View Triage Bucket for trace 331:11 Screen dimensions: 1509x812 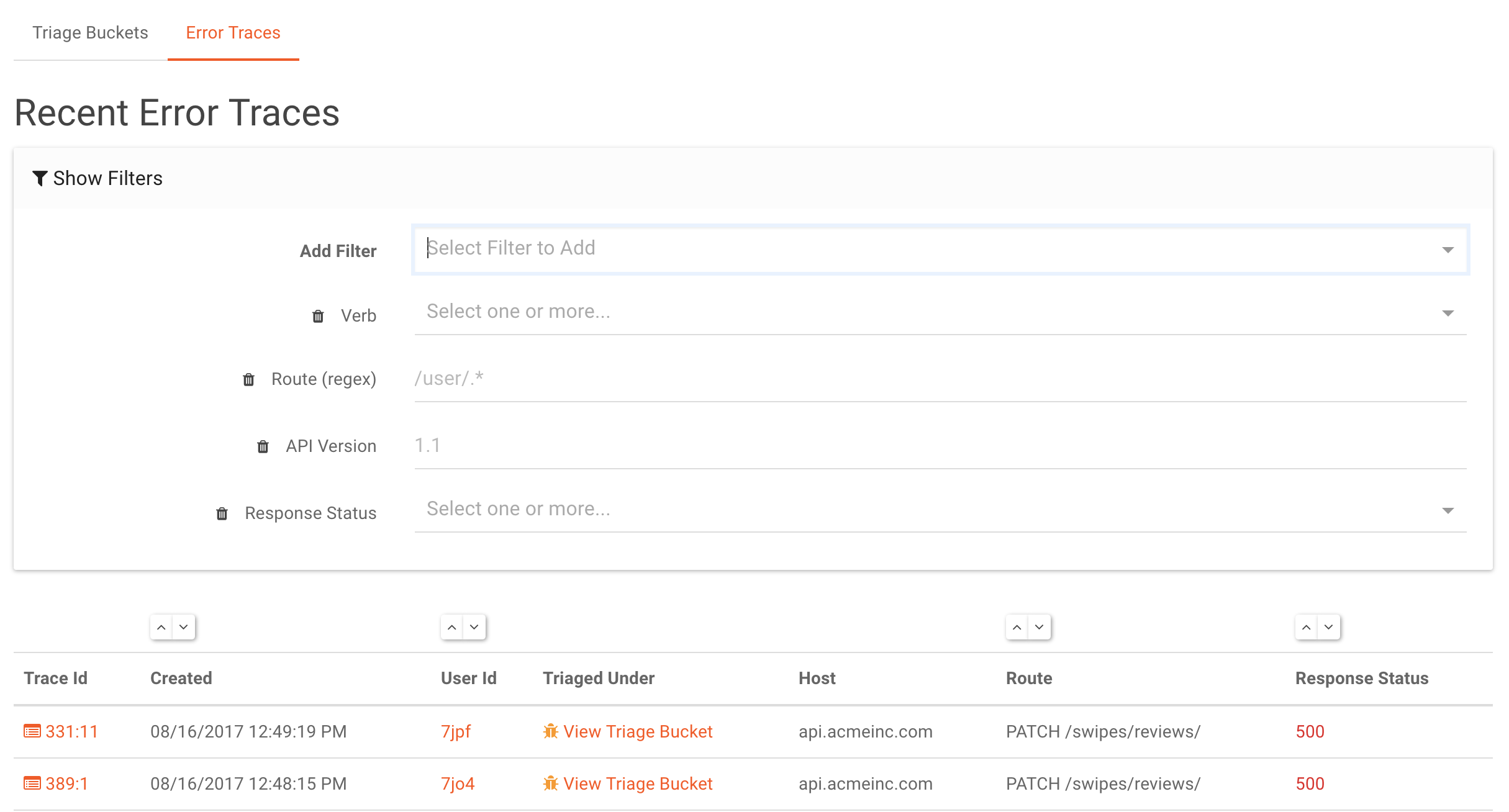[x=638, y=731]
